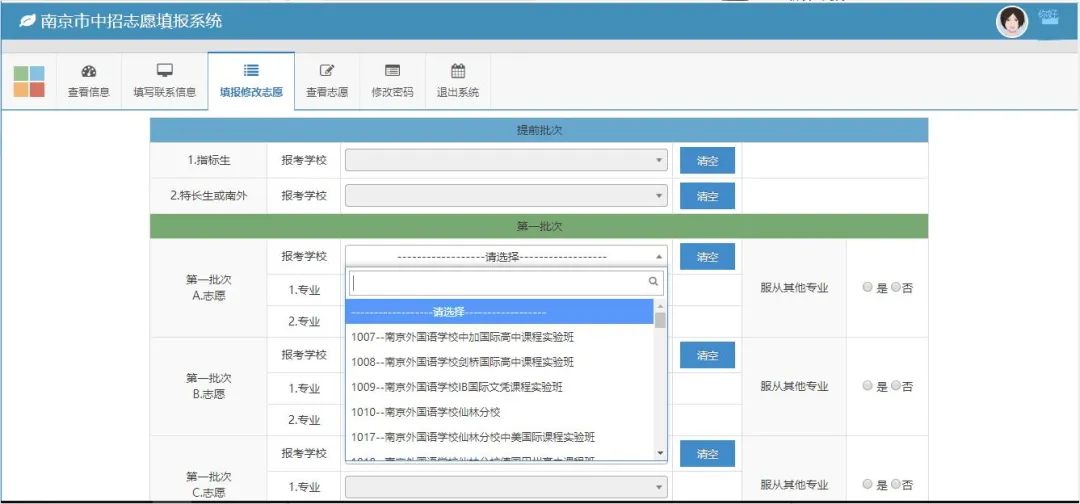Select 否 for A.志愿 服从其他专业
The height and width of the screenshot is (504, 1080).
(895, 288)
